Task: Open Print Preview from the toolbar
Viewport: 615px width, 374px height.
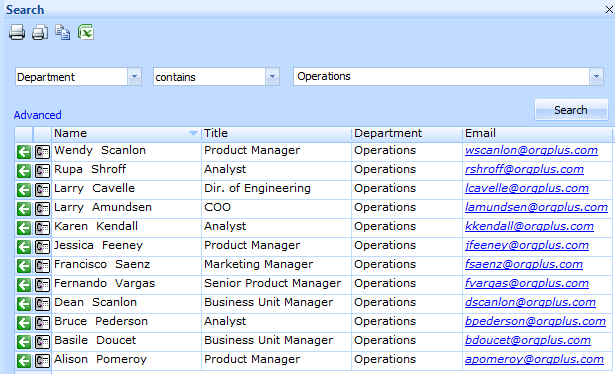Action: (x=40, y=32)
